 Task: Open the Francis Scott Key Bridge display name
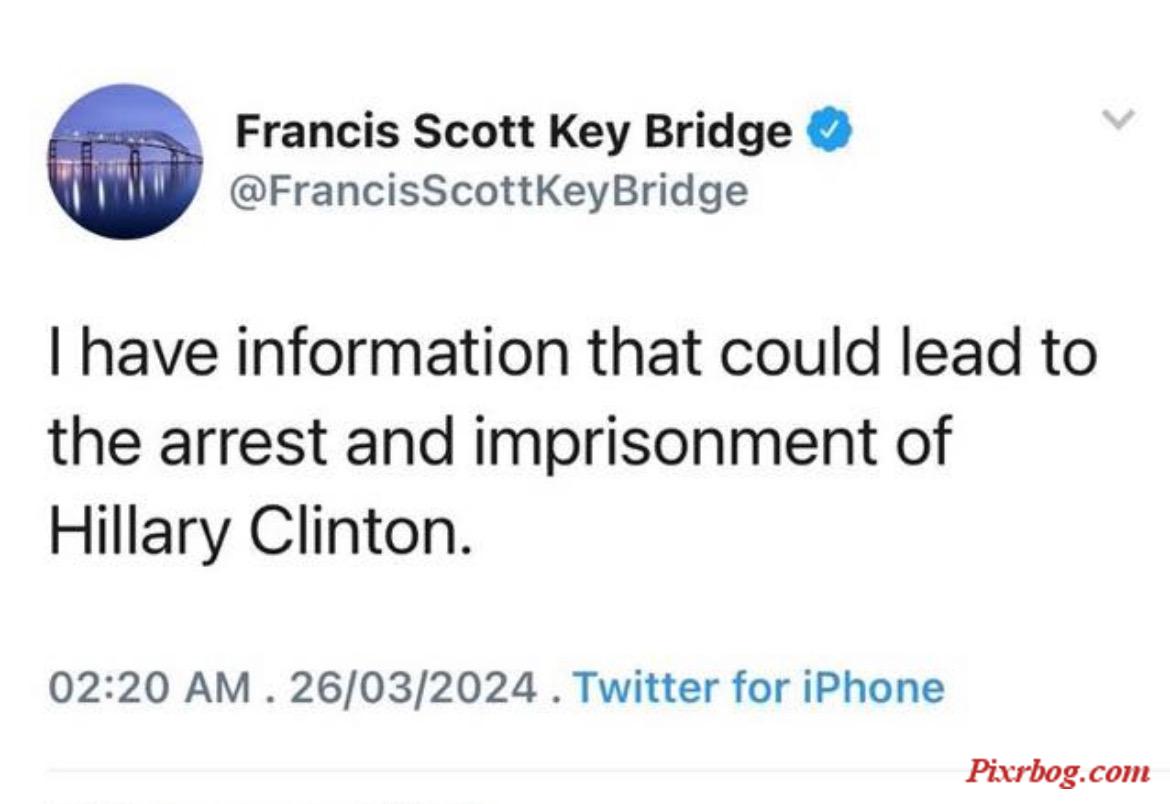tap(513, 131)
